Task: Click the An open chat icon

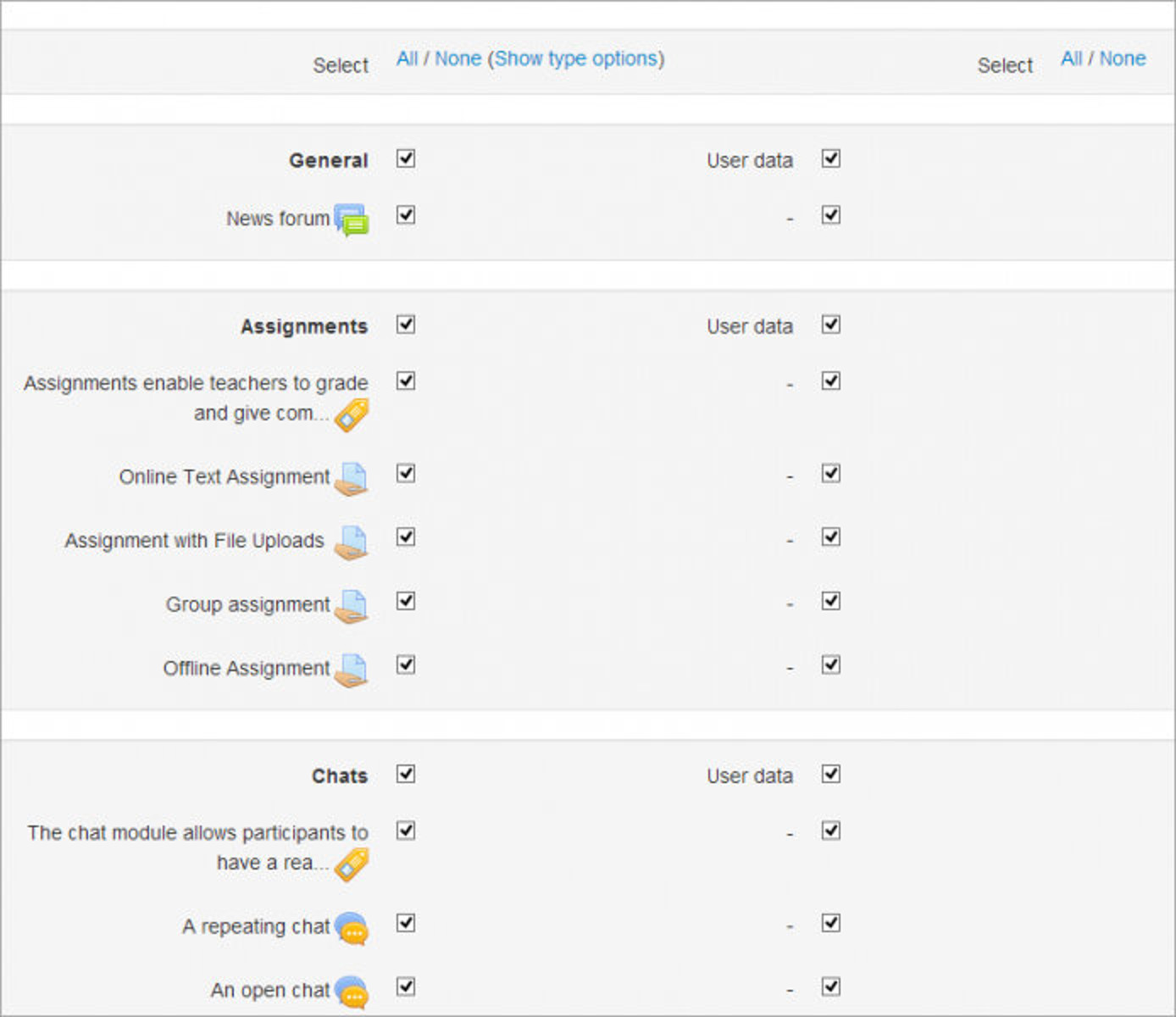Action: [x=351, y=992]
